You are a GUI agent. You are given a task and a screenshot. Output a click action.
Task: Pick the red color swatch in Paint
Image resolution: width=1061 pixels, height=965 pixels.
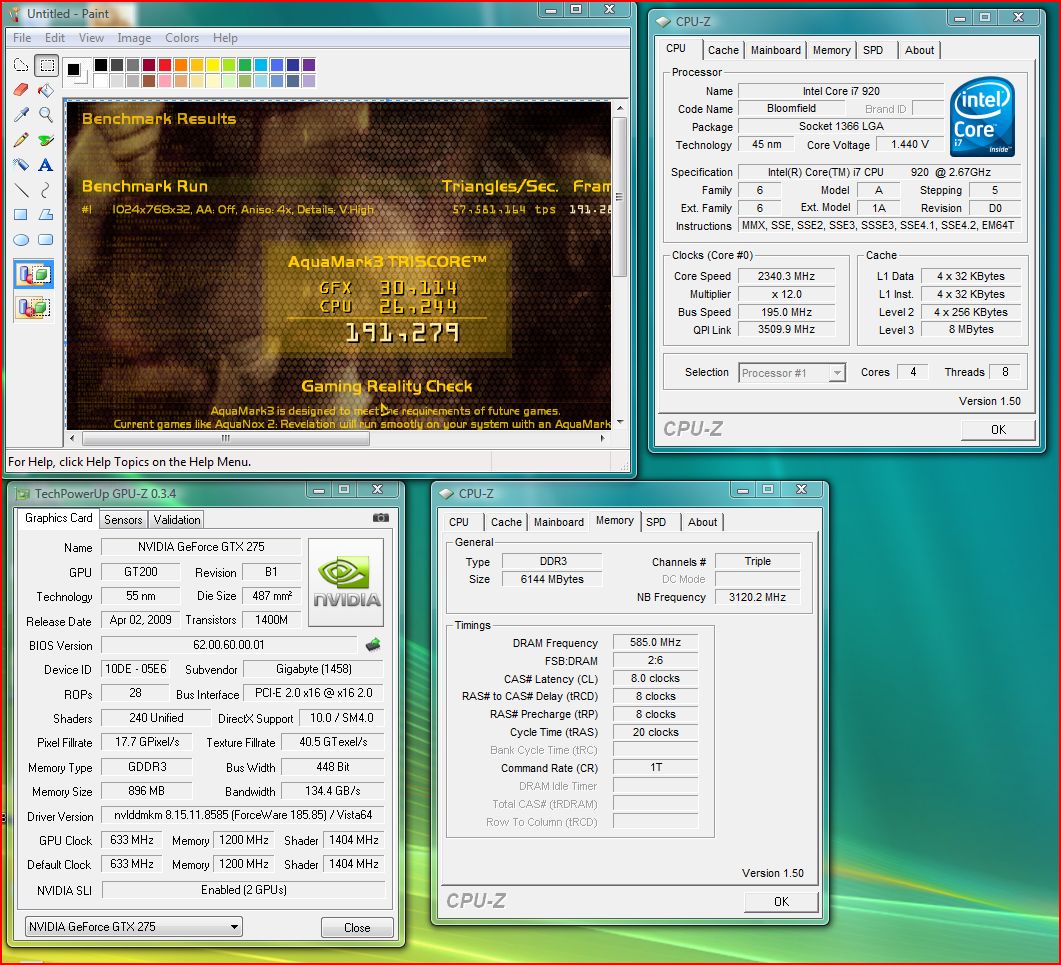tap(164, 65)
